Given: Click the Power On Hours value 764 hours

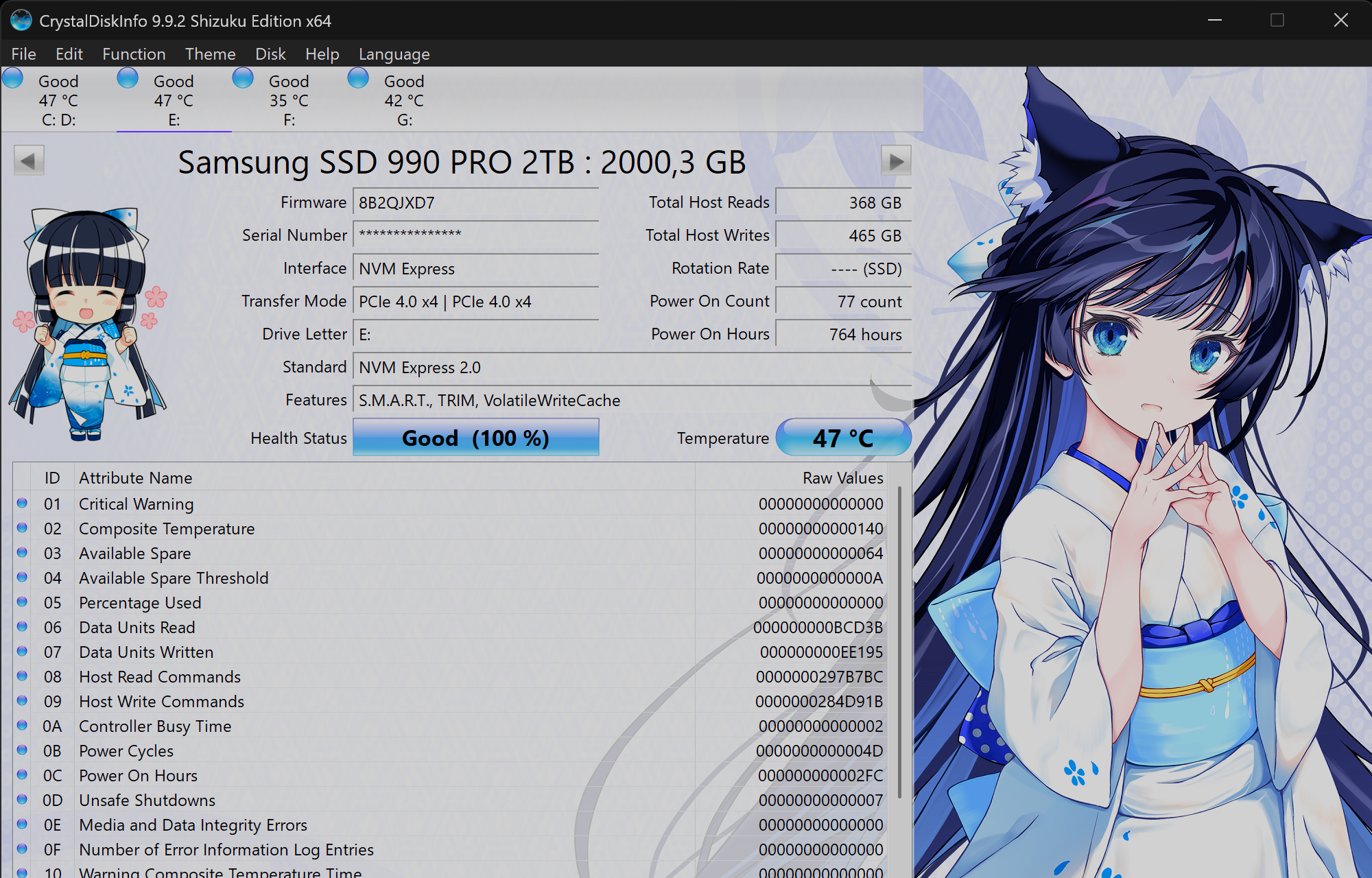Looking at the screenshot, I should (x=844, y=335).
